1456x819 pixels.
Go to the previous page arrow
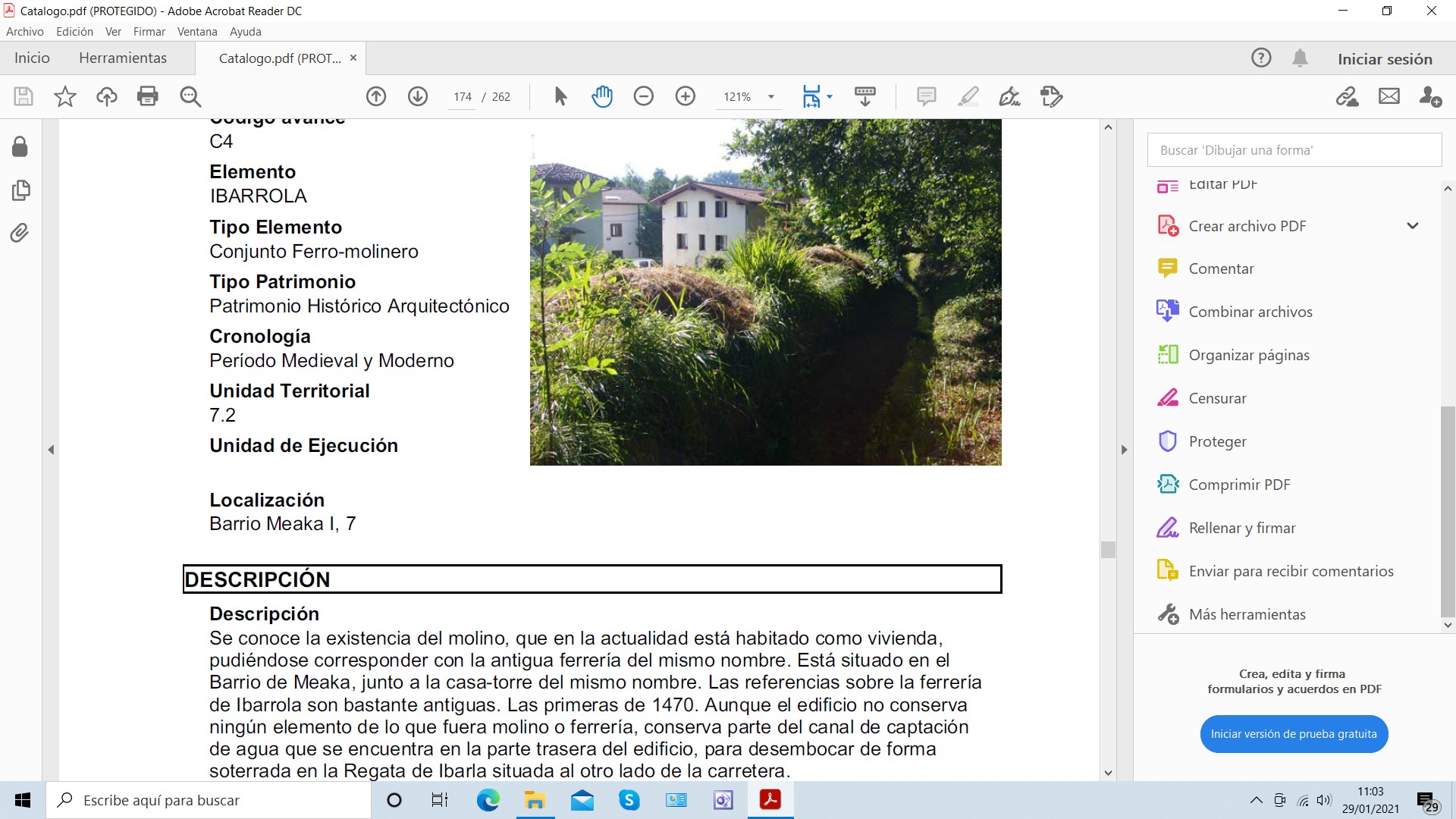376,96
